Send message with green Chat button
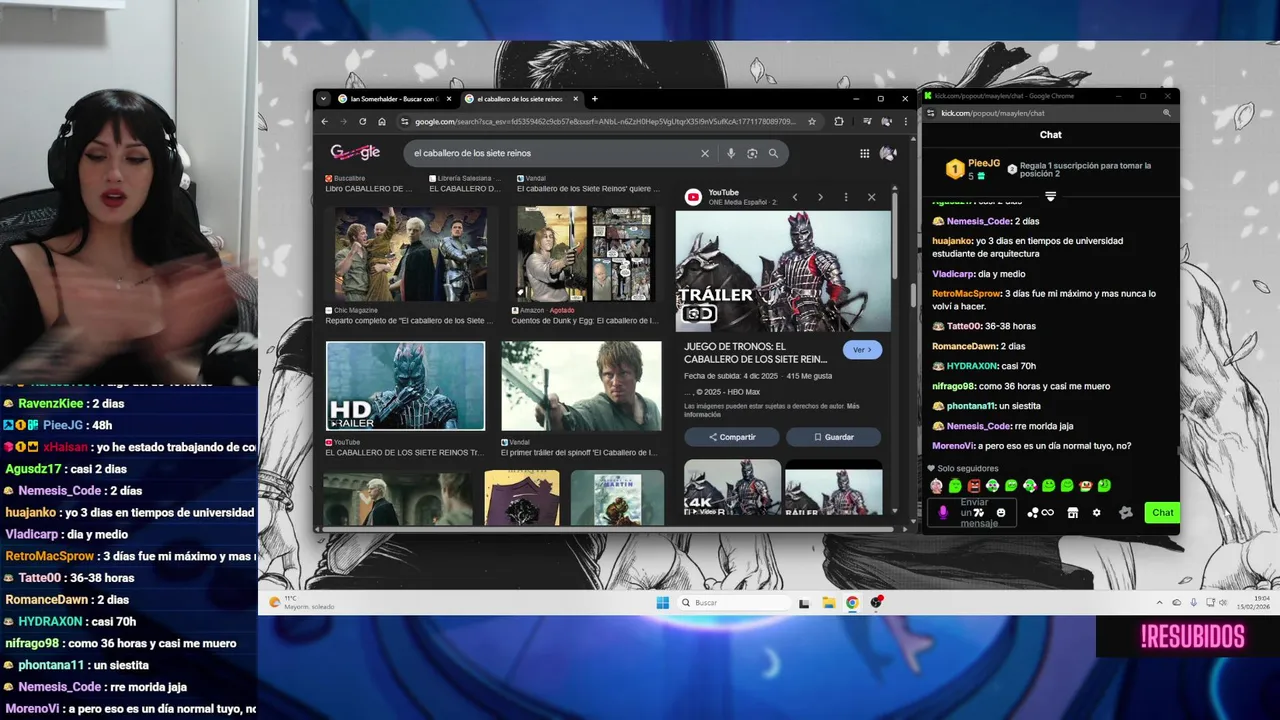The height and width of the screenshot is (720, 1280). click(1162, 512)
